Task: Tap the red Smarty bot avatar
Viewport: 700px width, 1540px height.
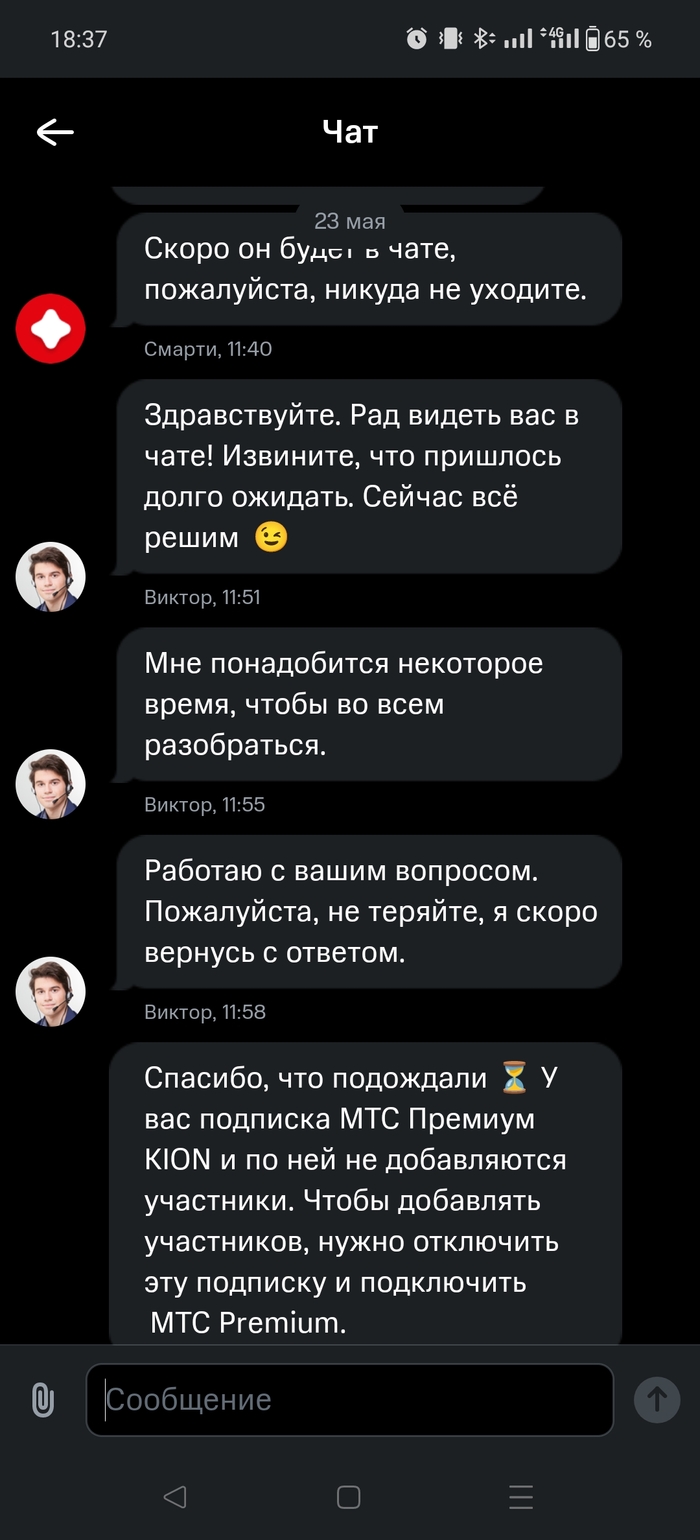Action: tap(50, 328)
